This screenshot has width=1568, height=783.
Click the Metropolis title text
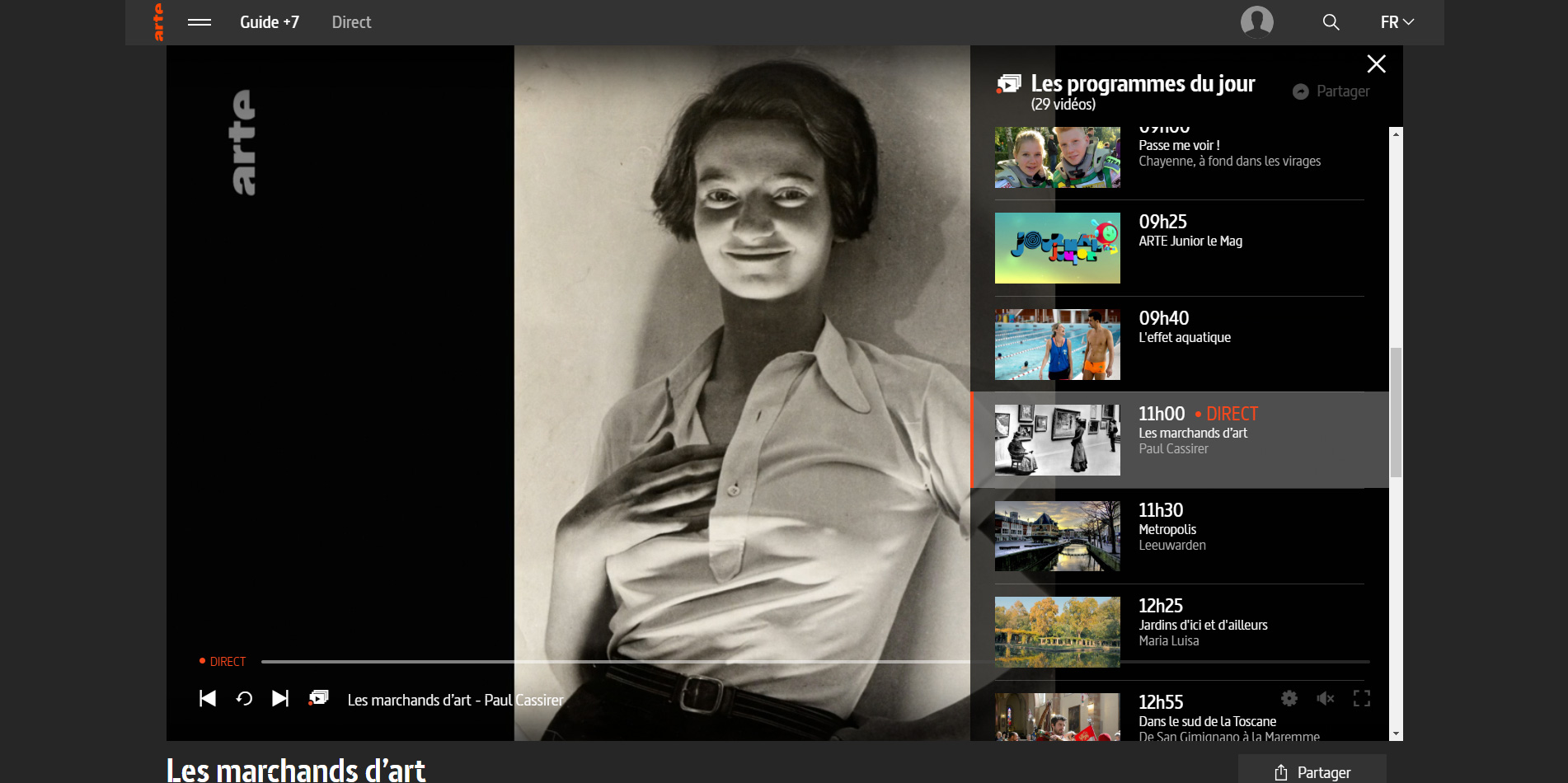(1167, 529)
